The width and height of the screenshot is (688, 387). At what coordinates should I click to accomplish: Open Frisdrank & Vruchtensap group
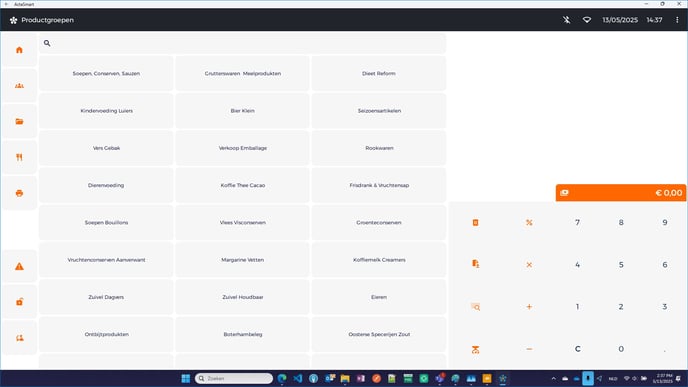click(379, 185)
